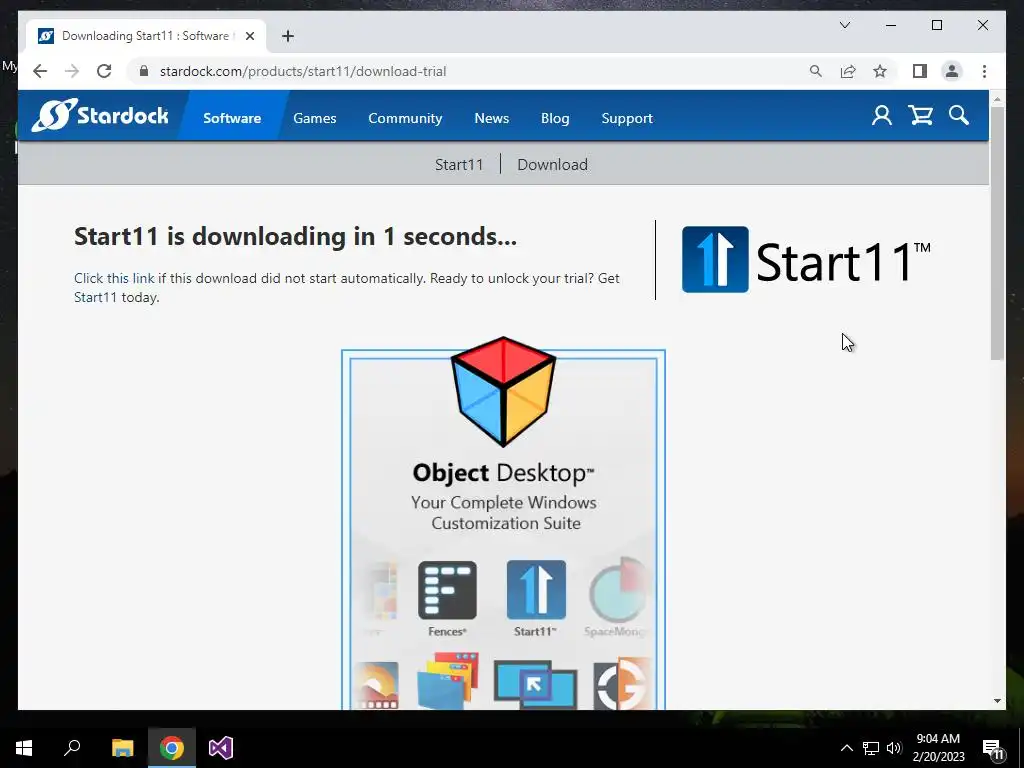Launch Visual Studio from the taskbar
This screenshot has height=768, width=1024.
click(221, 748)
